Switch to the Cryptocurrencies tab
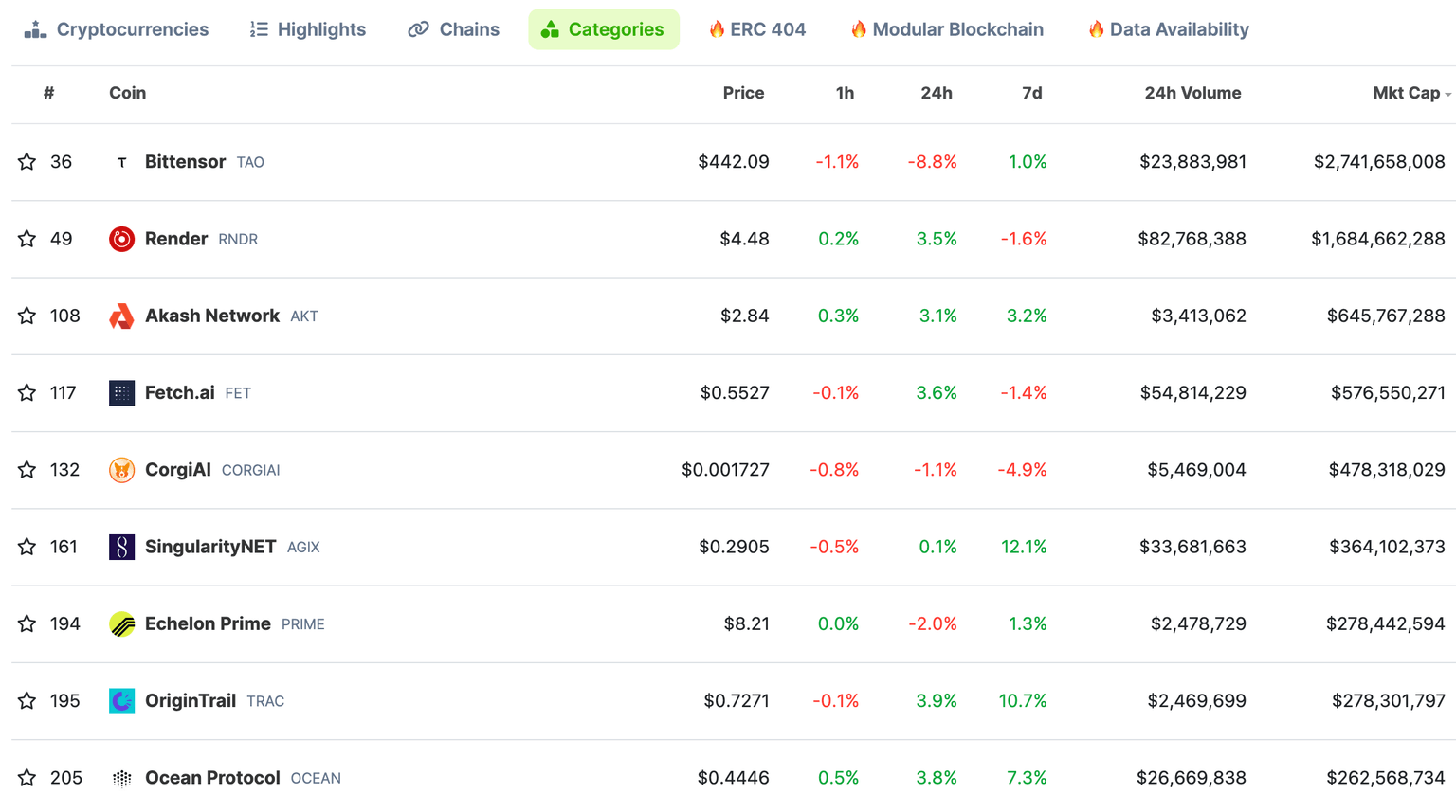Viewport: 1456px width, 812px height. click(117, 29)
